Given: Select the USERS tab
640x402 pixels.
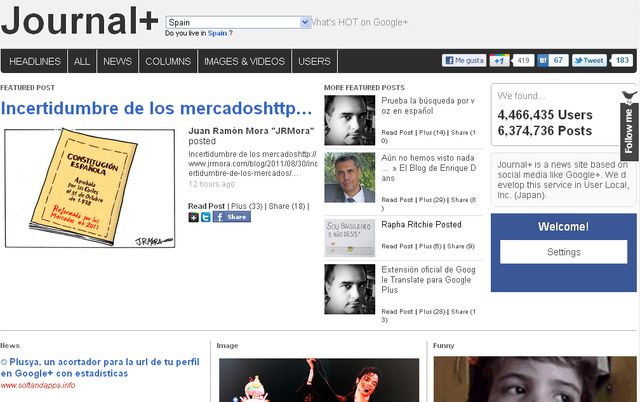Looking at the screenshot, I should 314,61.
